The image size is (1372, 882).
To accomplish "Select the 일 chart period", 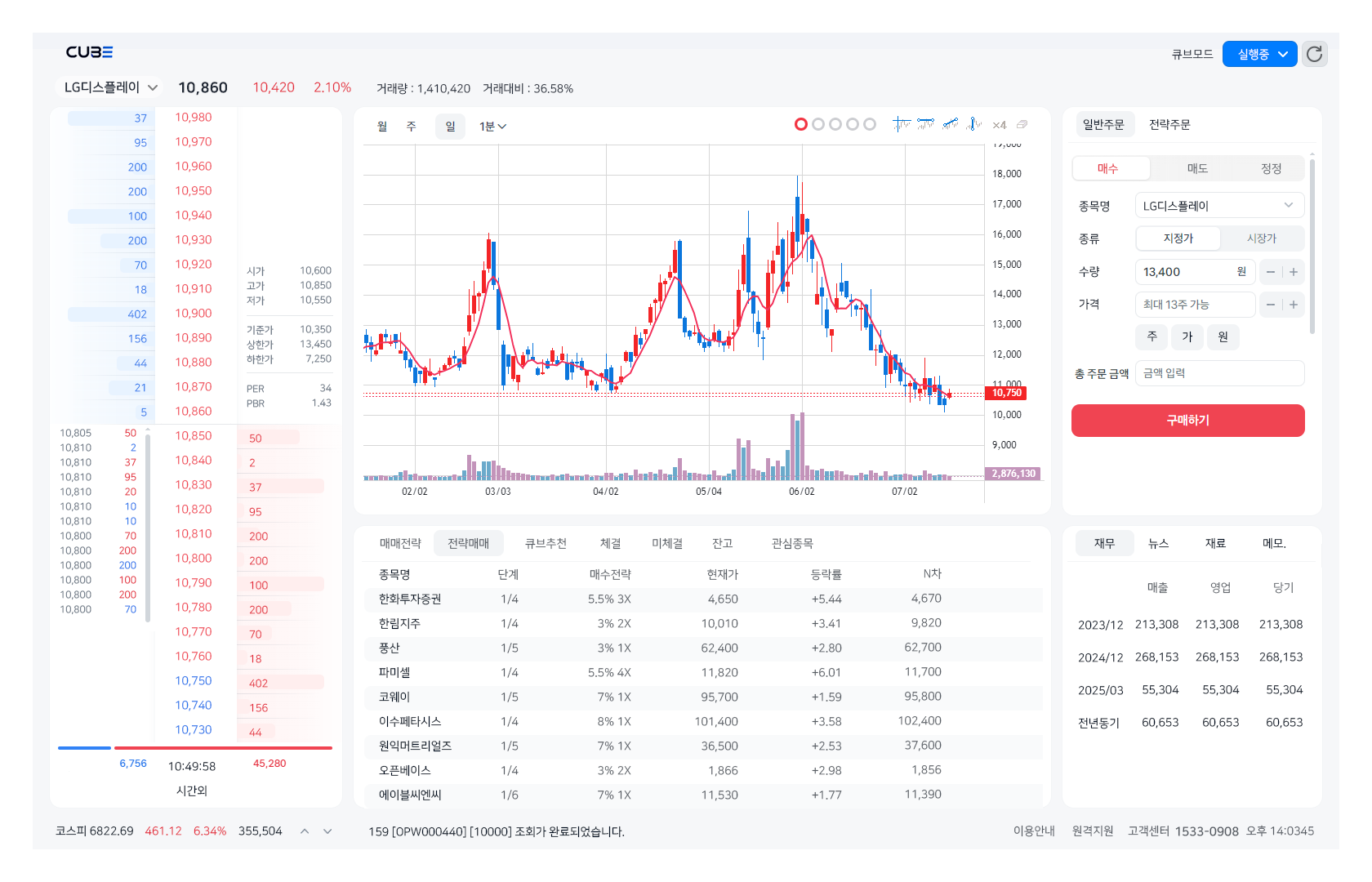I will (x=450, y=127).
